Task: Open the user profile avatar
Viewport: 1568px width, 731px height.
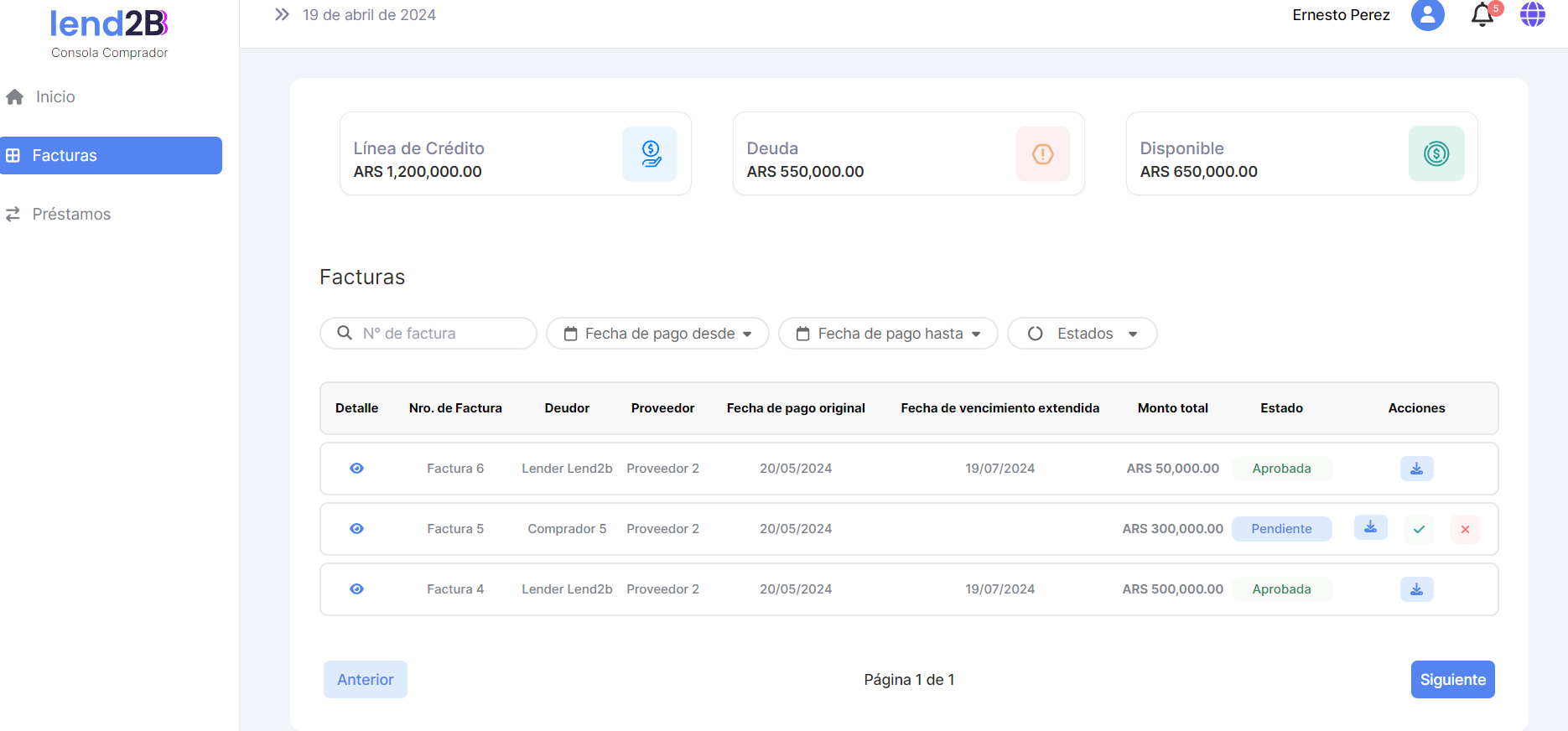Action: [1427, 15]
